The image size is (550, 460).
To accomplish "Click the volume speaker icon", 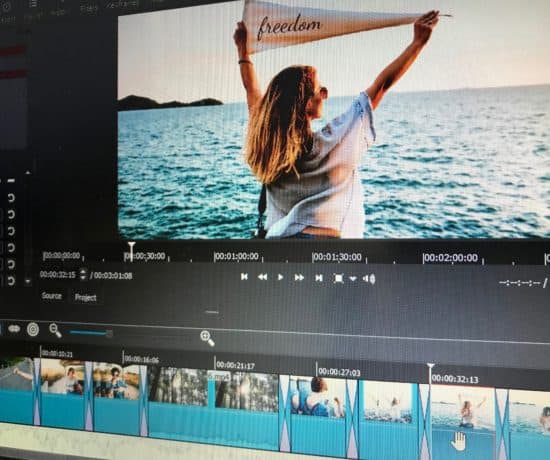I will click(369, 279).
